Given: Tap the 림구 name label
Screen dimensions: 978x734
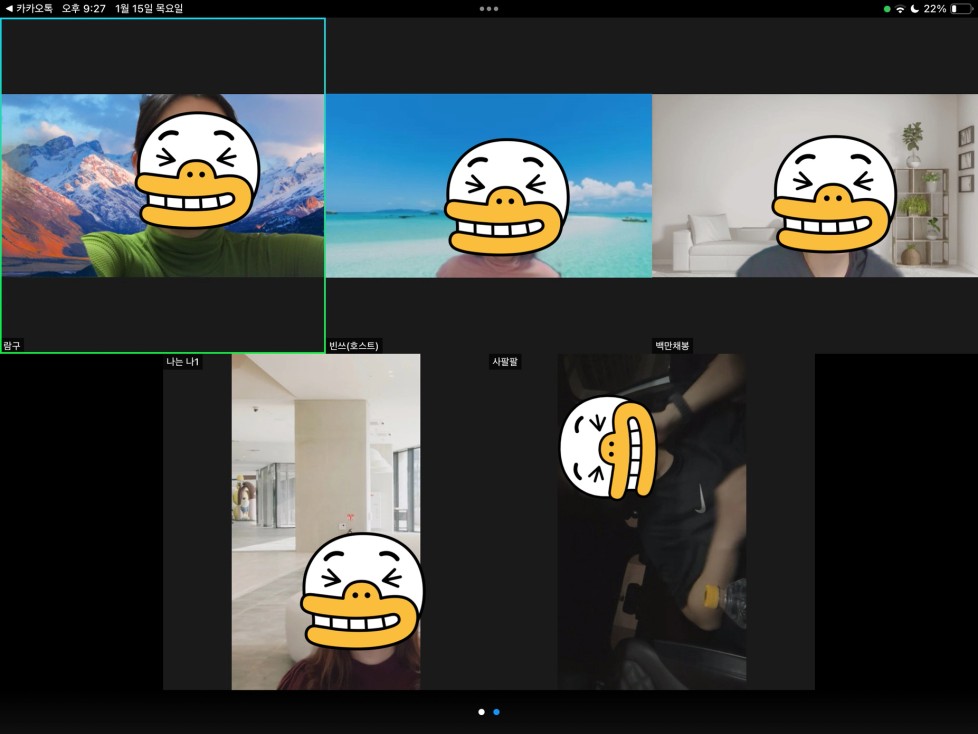Looking at the screenshot, I should point(12,346).
